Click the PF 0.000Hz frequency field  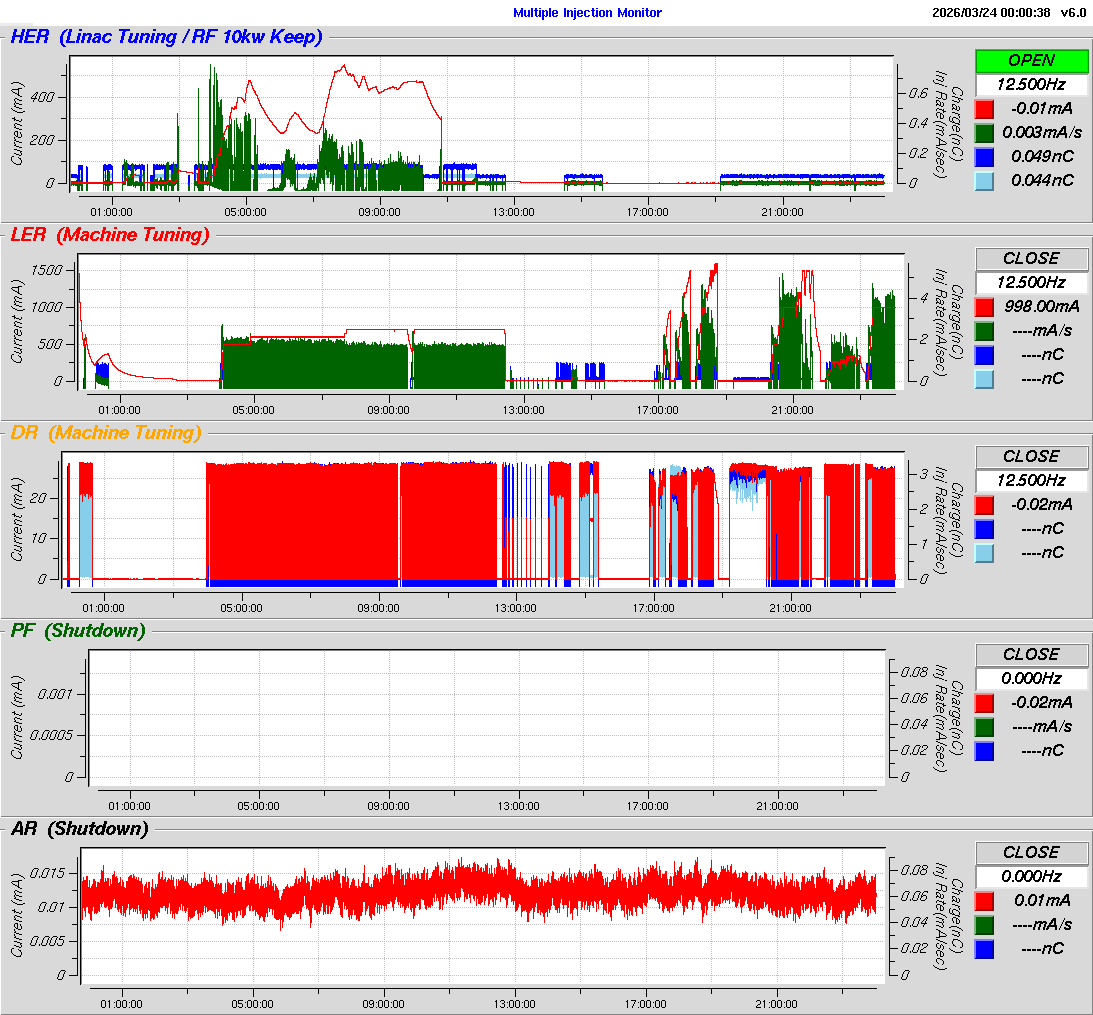1031,678
